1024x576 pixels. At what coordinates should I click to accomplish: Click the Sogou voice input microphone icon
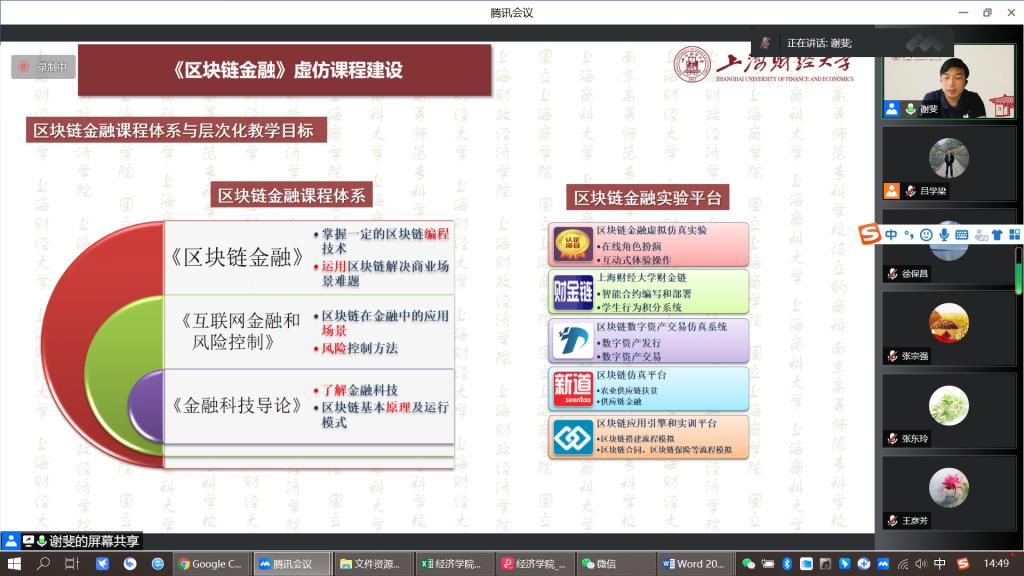[x=943, y=234]
